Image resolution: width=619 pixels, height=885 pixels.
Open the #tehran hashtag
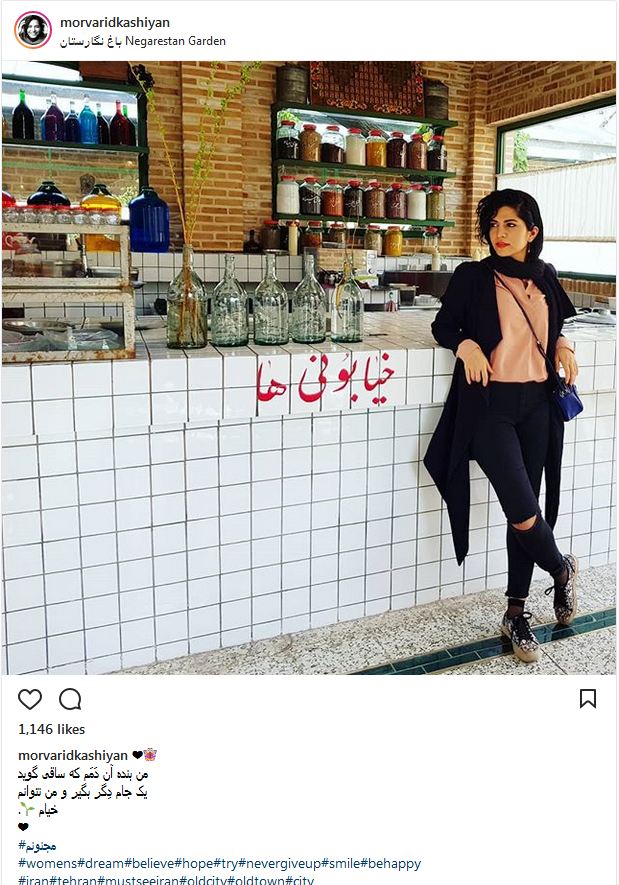(x=73, y=880)
